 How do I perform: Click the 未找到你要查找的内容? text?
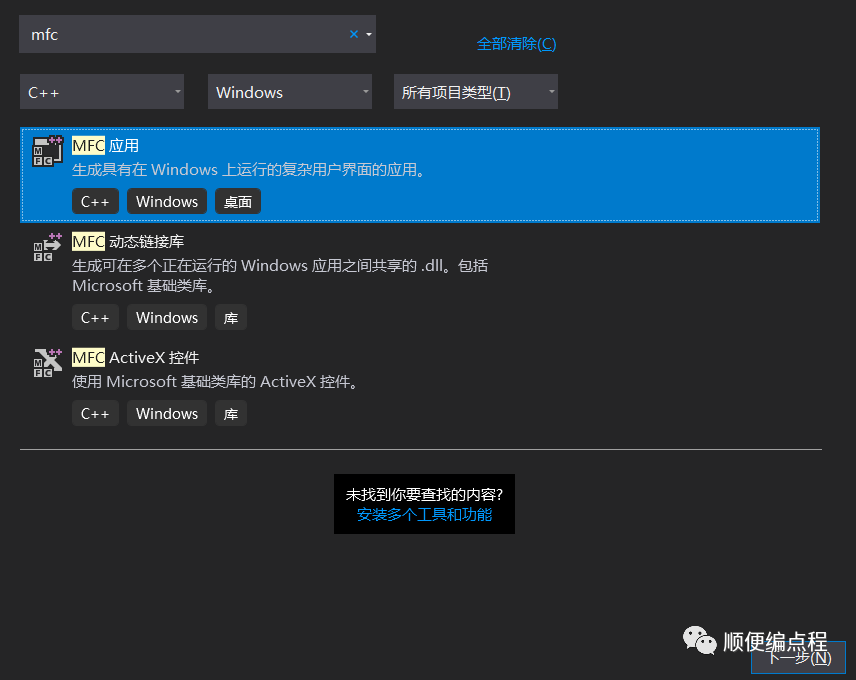tap(424, 494)
